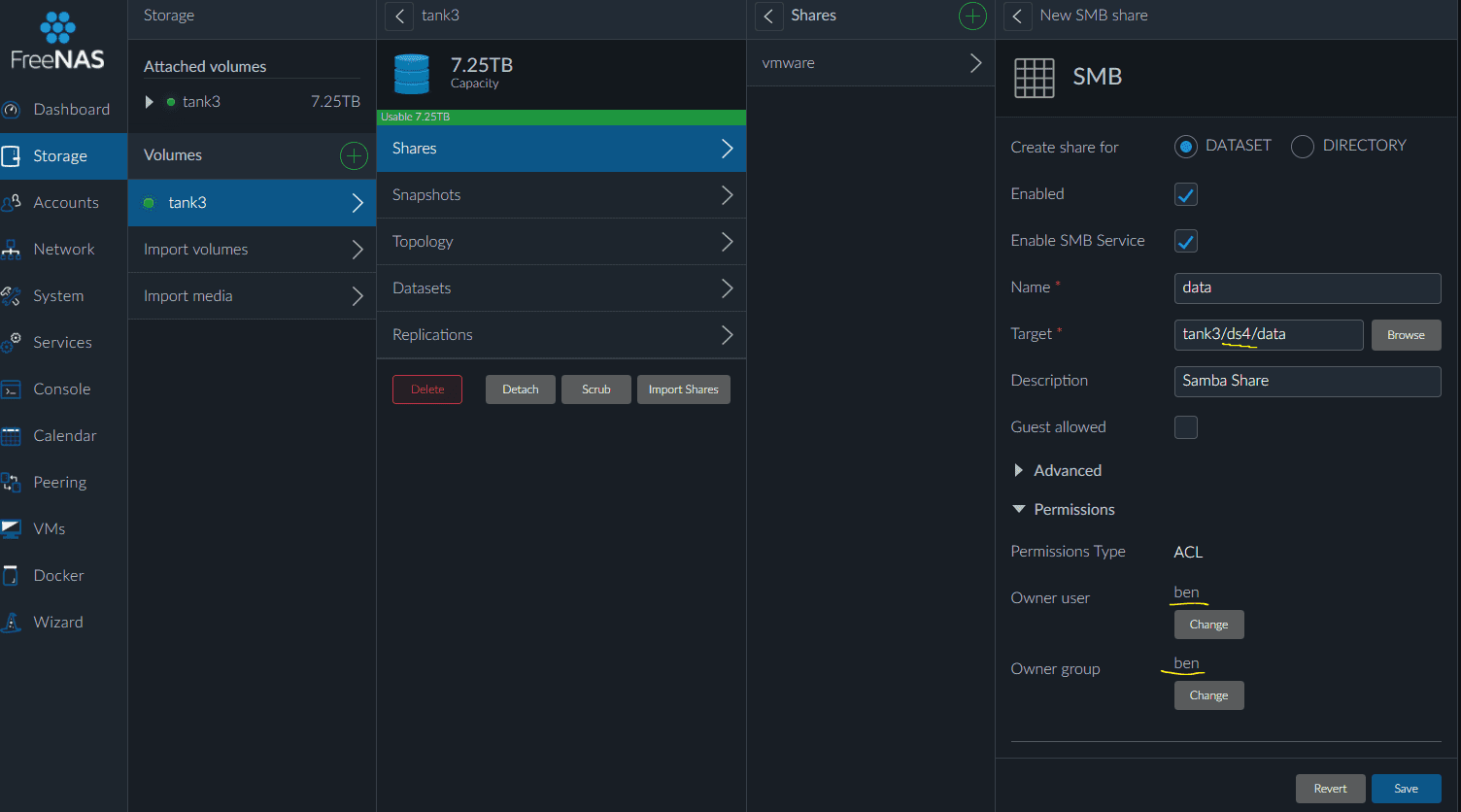Viewport: 1461px width, 812px height.
Task: Click the green status dot on tank3 volume row
Action: coord(149,203)
